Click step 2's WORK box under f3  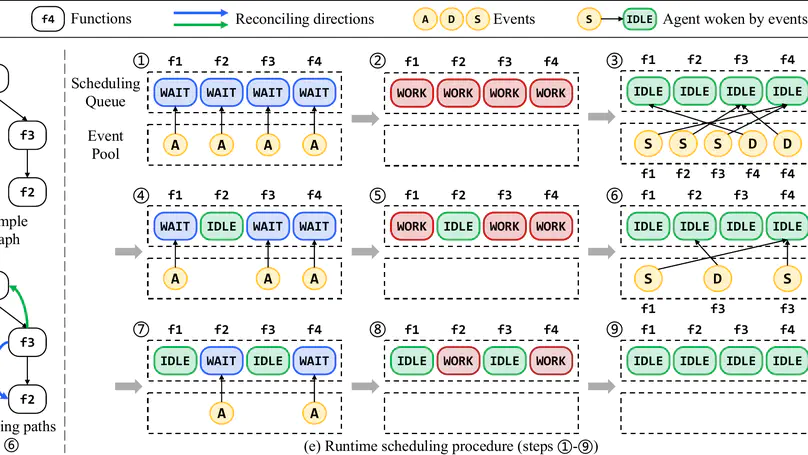tap(504, 93)
